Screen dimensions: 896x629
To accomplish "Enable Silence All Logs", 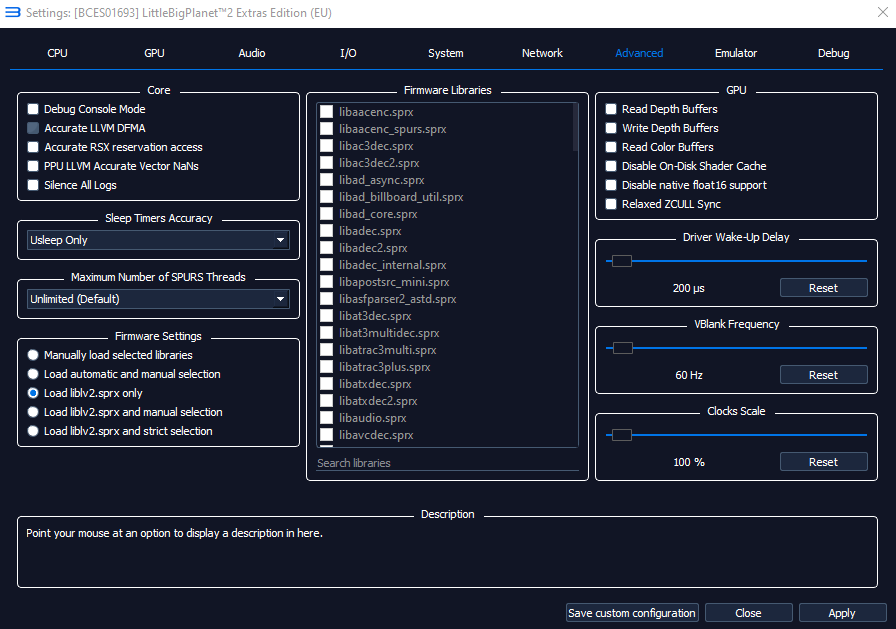I will tap(33, 185).
